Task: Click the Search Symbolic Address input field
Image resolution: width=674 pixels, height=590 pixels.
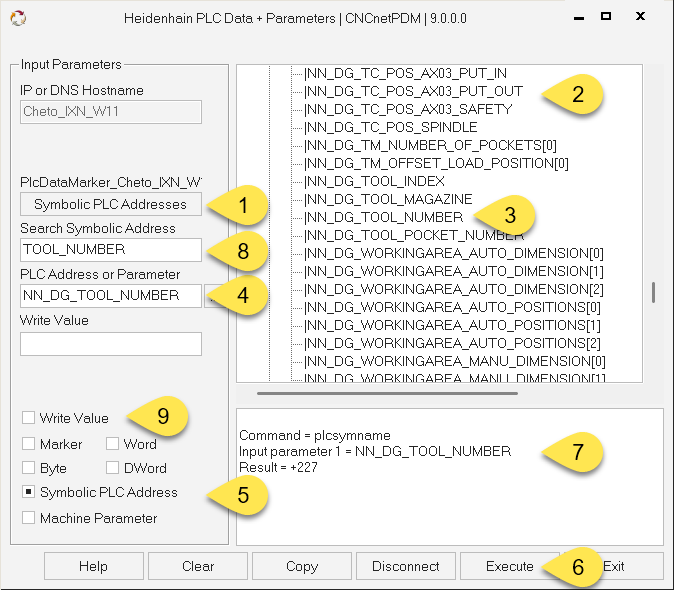Action: [x=111, y=250]
